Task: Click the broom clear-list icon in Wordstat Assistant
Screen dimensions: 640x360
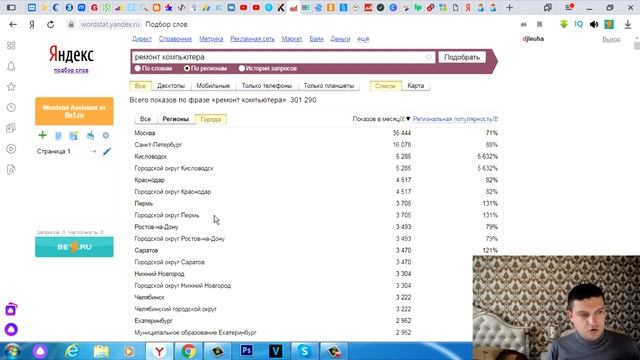Action: pos(90,135)
